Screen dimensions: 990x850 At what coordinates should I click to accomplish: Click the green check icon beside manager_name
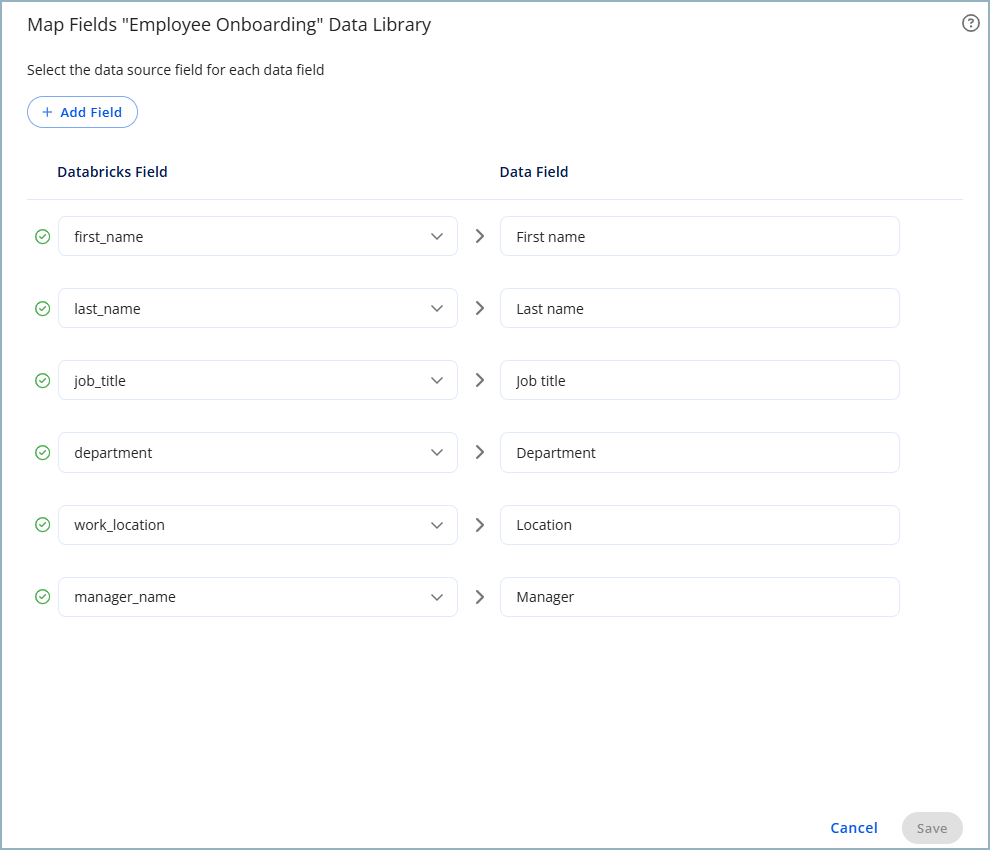[x=42, y=597]
